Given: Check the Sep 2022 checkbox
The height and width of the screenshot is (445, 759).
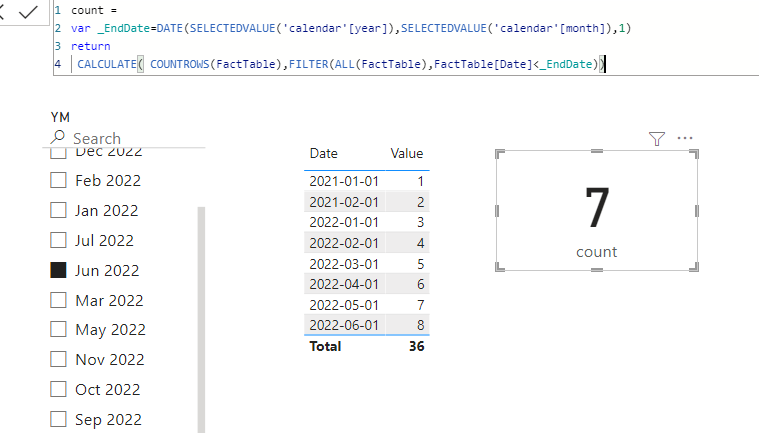Looking at the screenshot, I should coord(58,419).
